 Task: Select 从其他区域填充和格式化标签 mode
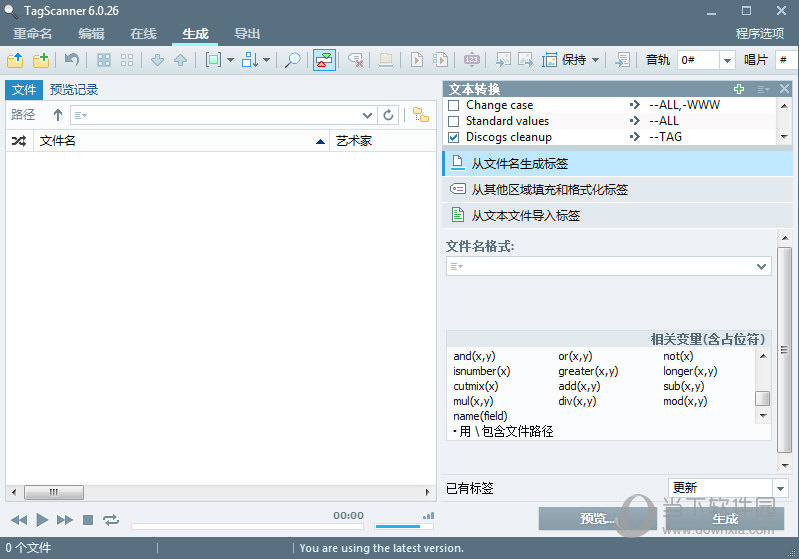click(x=617, y=190)
